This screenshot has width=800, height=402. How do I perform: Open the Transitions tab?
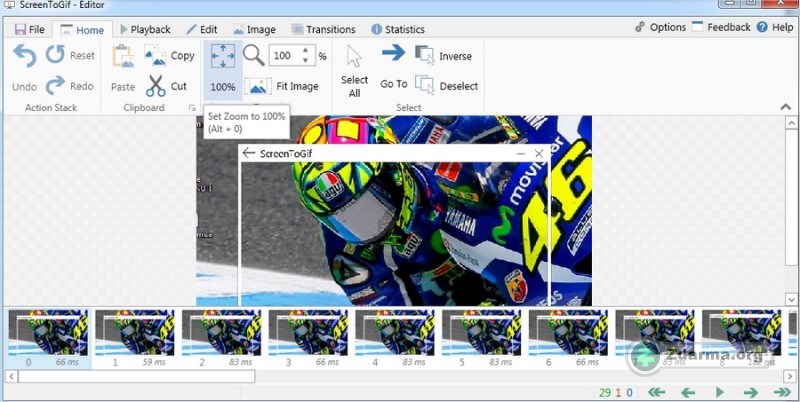click(x=323, y=30)
